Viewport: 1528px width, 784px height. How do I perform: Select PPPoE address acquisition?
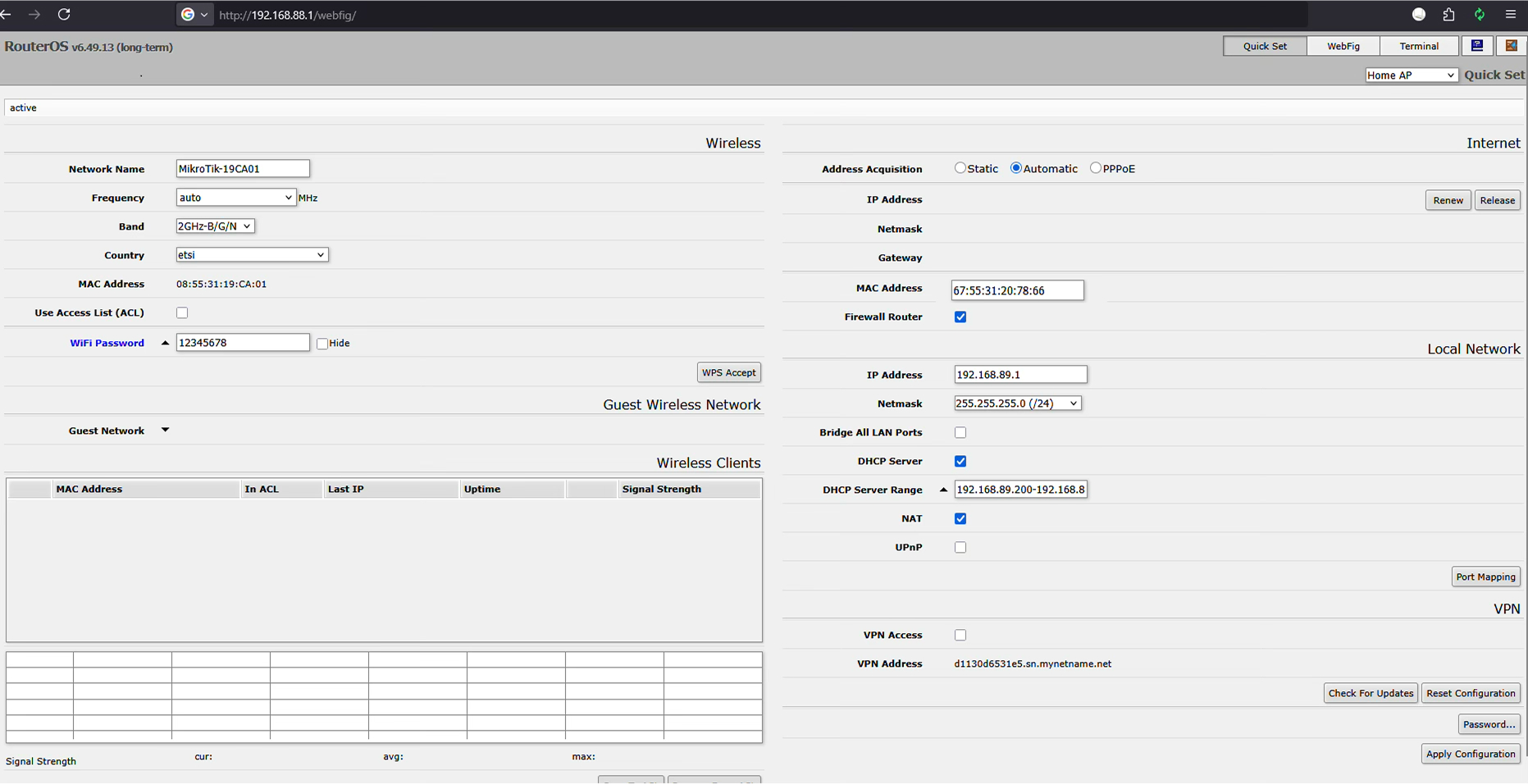click(1095, 168)
